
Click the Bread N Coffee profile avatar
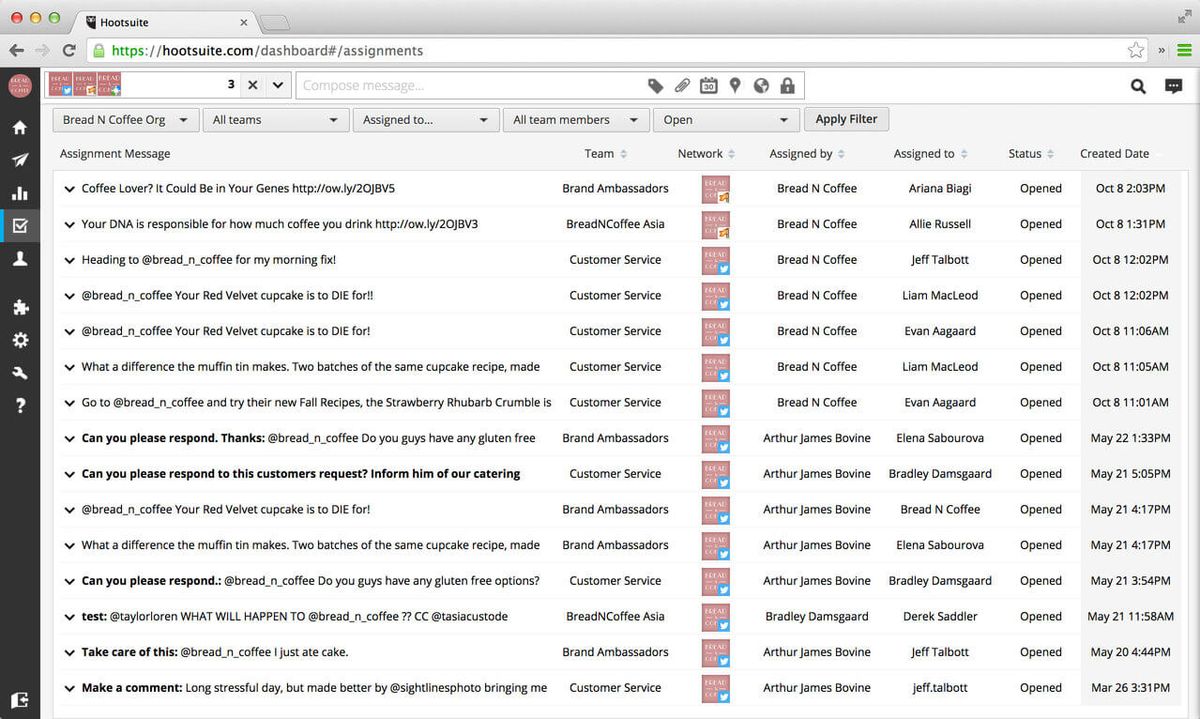pos(19,85)
